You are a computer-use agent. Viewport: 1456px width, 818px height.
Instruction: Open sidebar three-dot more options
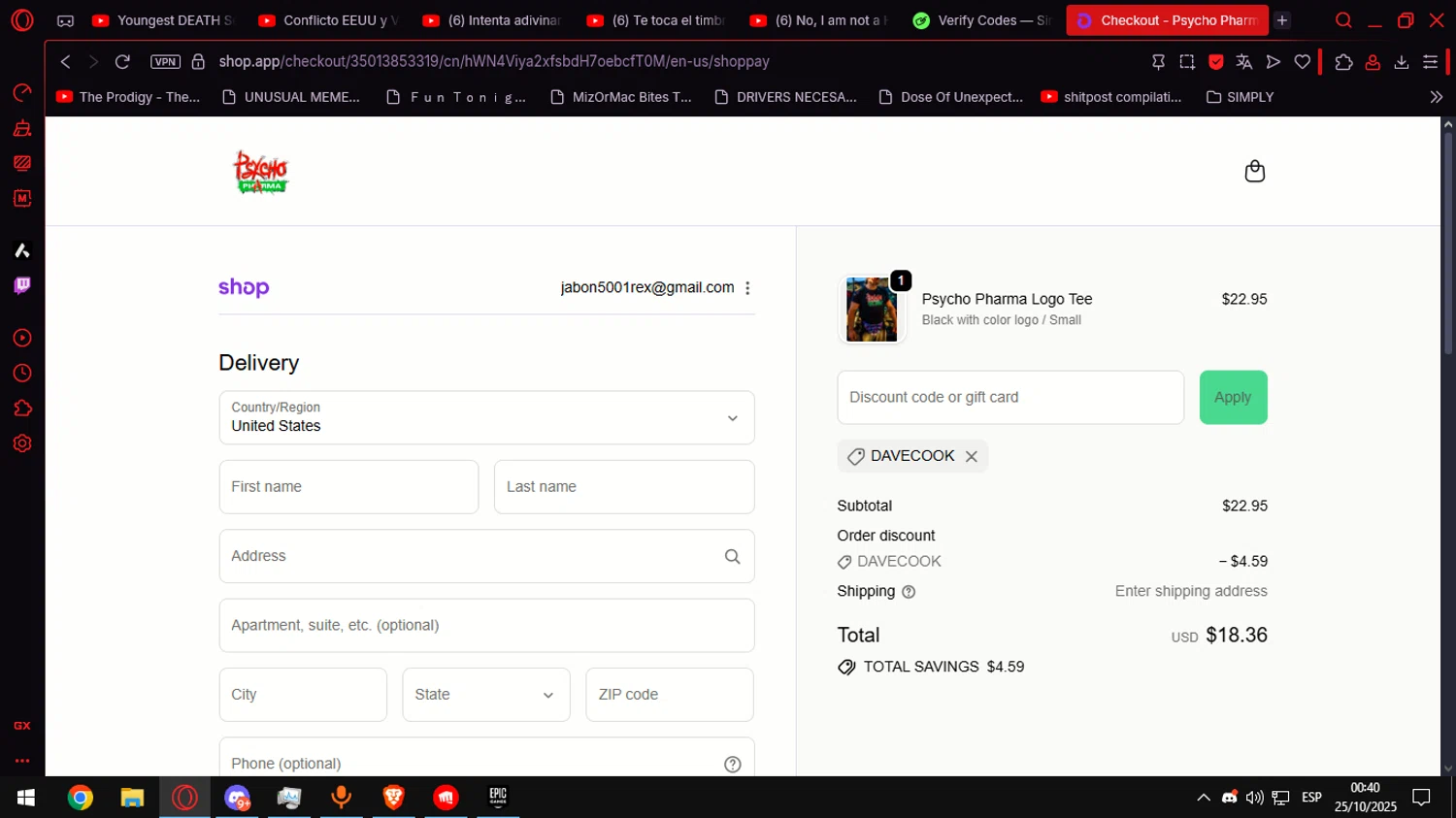22,761
